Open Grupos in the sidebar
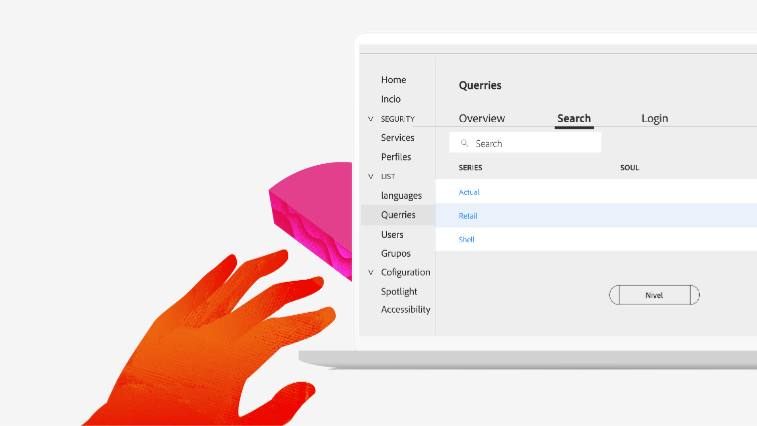Viewport: 757px width, 426px height. 395,254
